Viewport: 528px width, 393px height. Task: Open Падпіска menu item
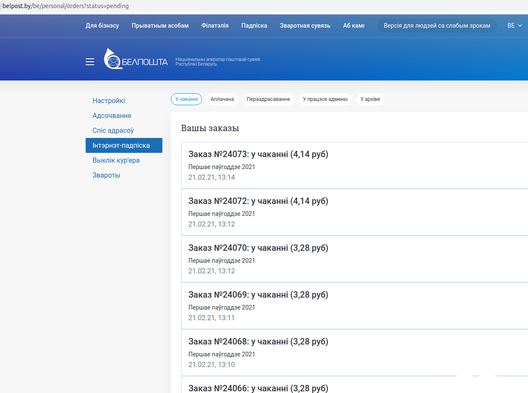[254, 26]
